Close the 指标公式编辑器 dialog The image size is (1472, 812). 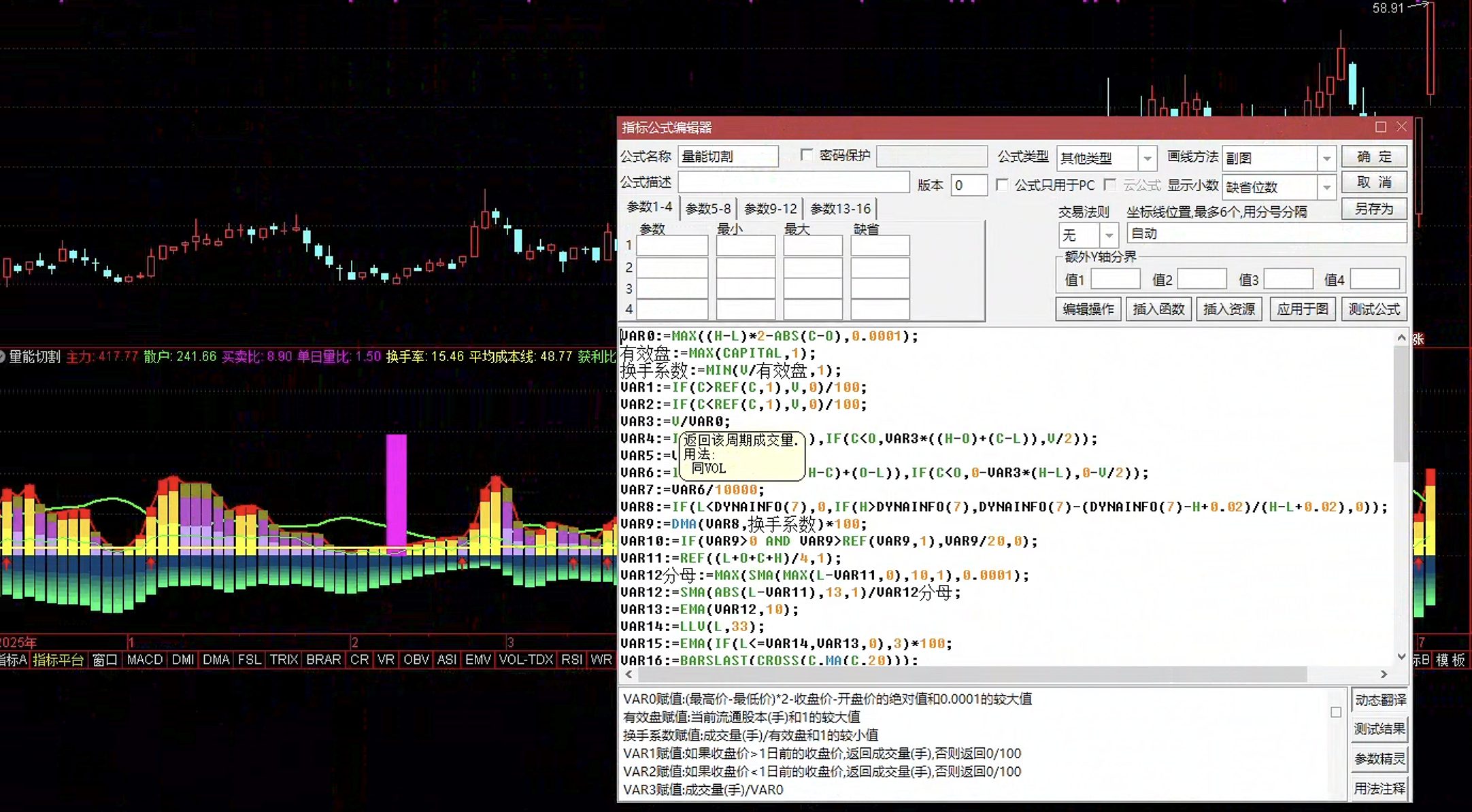click(x=1401, y=127)
